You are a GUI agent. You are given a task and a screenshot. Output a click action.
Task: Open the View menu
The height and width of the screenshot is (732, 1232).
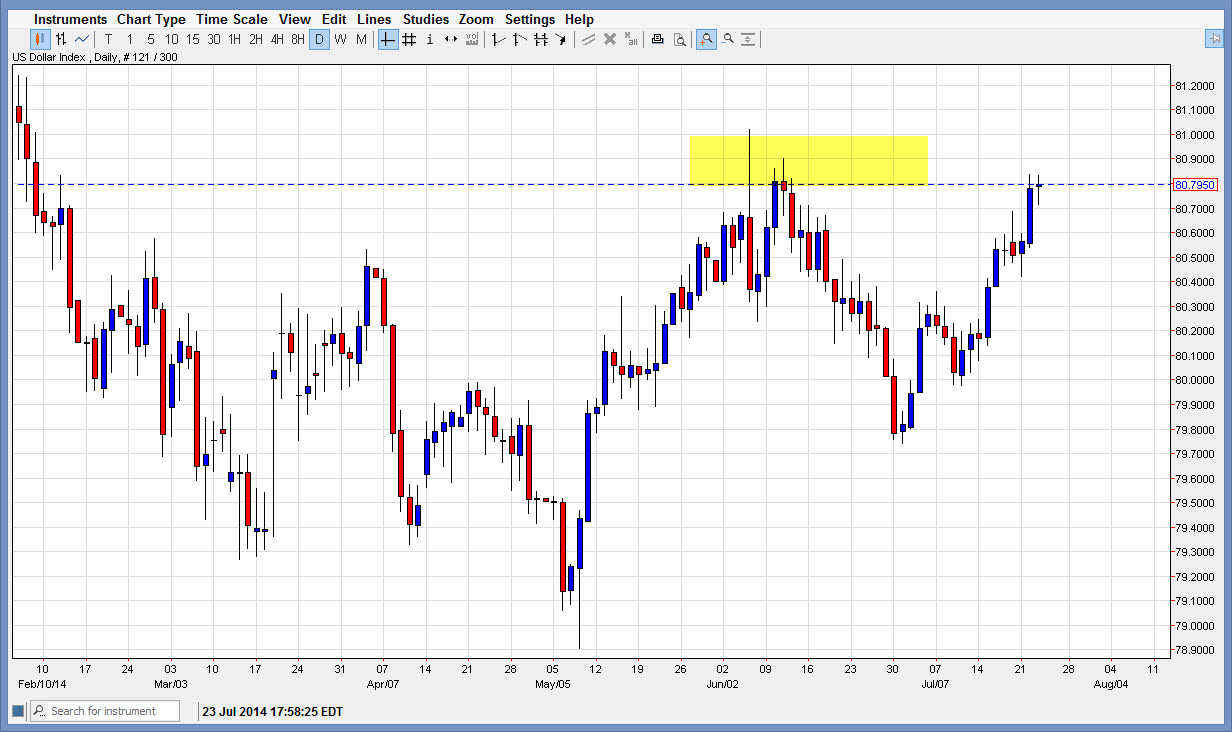pos(295,19)
